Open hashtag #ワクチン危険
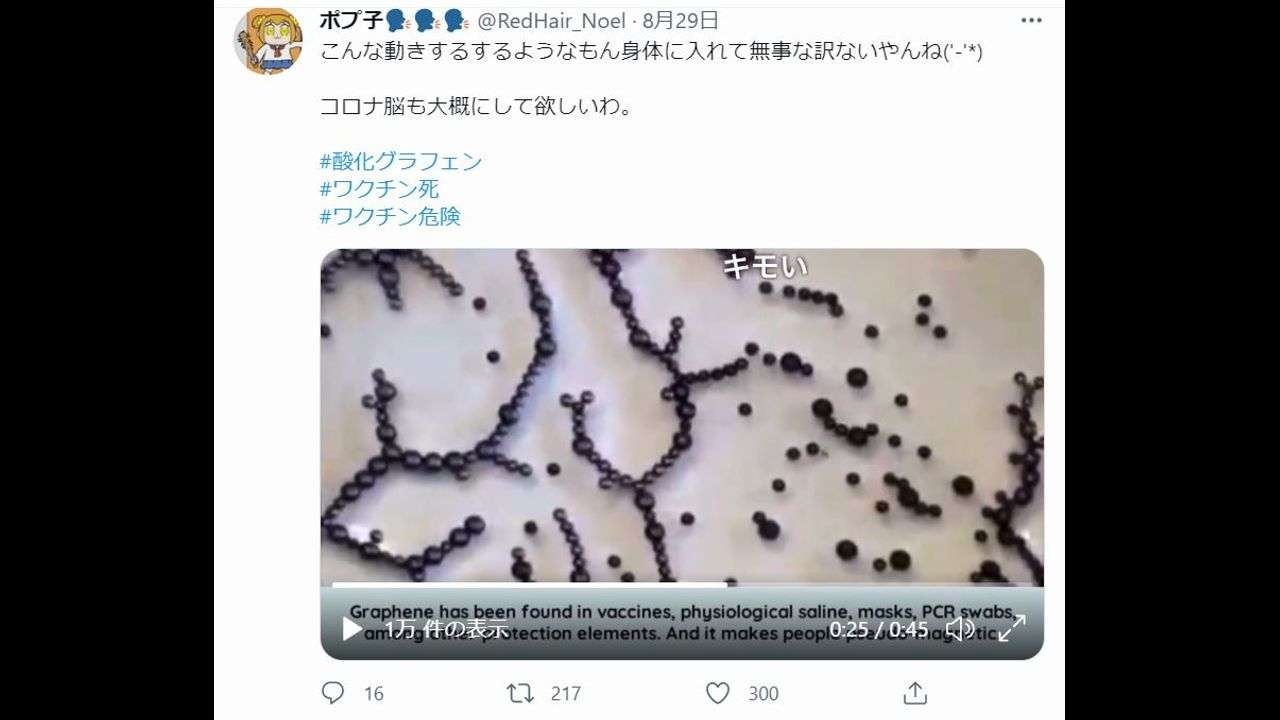The width and height of the screenshot is (1280, 720). tap(390, 216)
